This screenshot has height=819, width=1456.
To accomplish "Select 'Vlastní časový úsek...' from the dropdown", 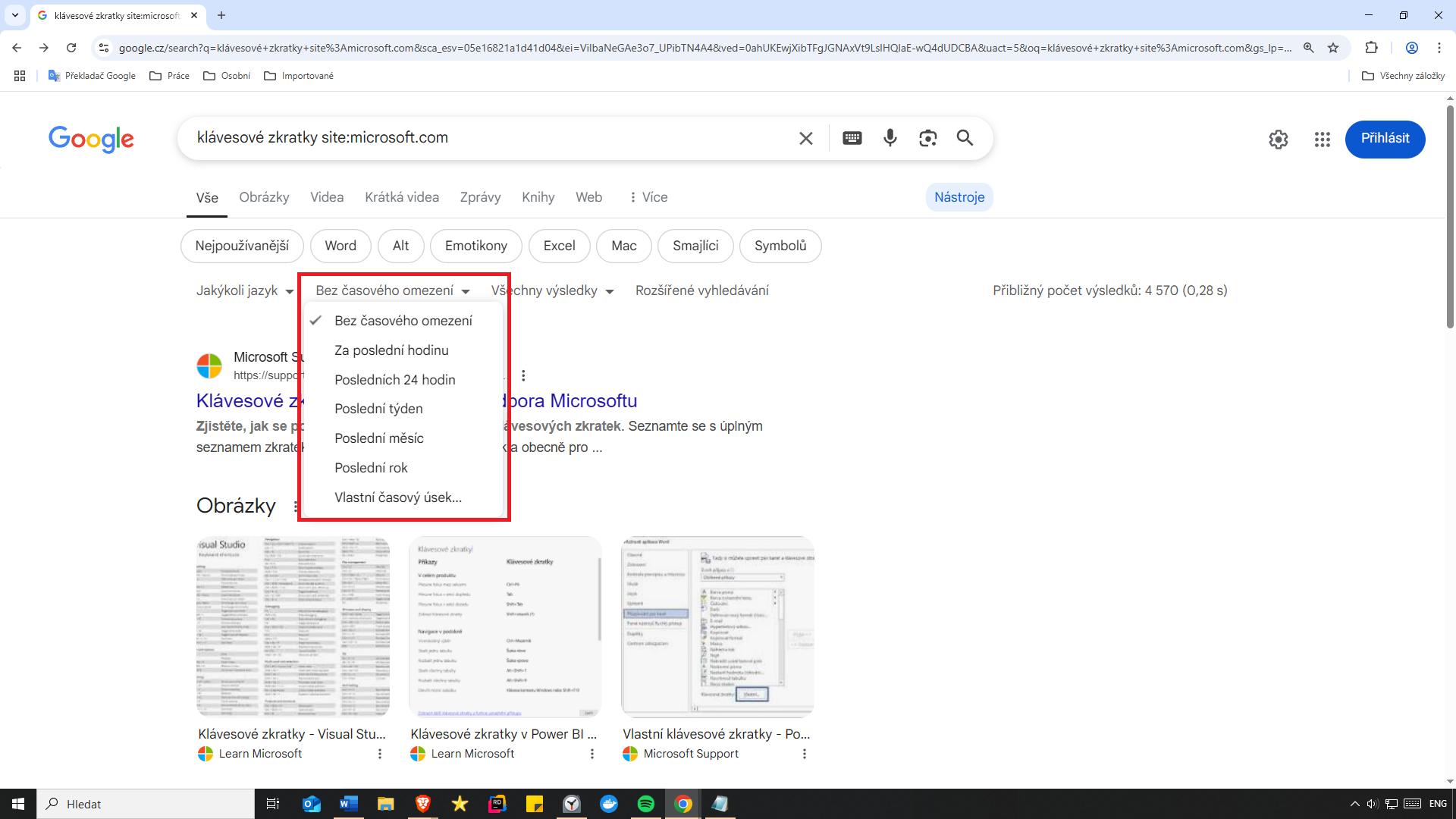I will (x=398, y=497).
